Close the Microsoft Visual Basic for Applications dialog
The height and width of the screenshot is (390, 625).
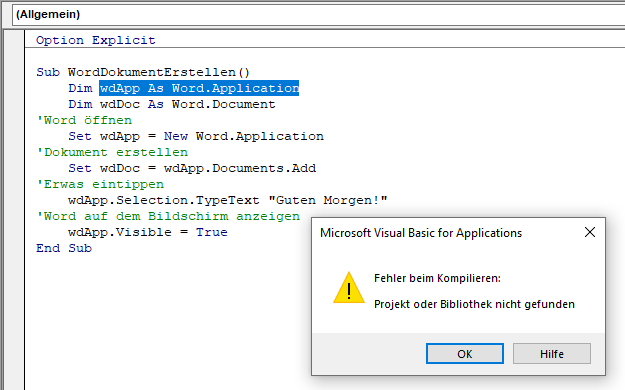[x=590, y=232]
